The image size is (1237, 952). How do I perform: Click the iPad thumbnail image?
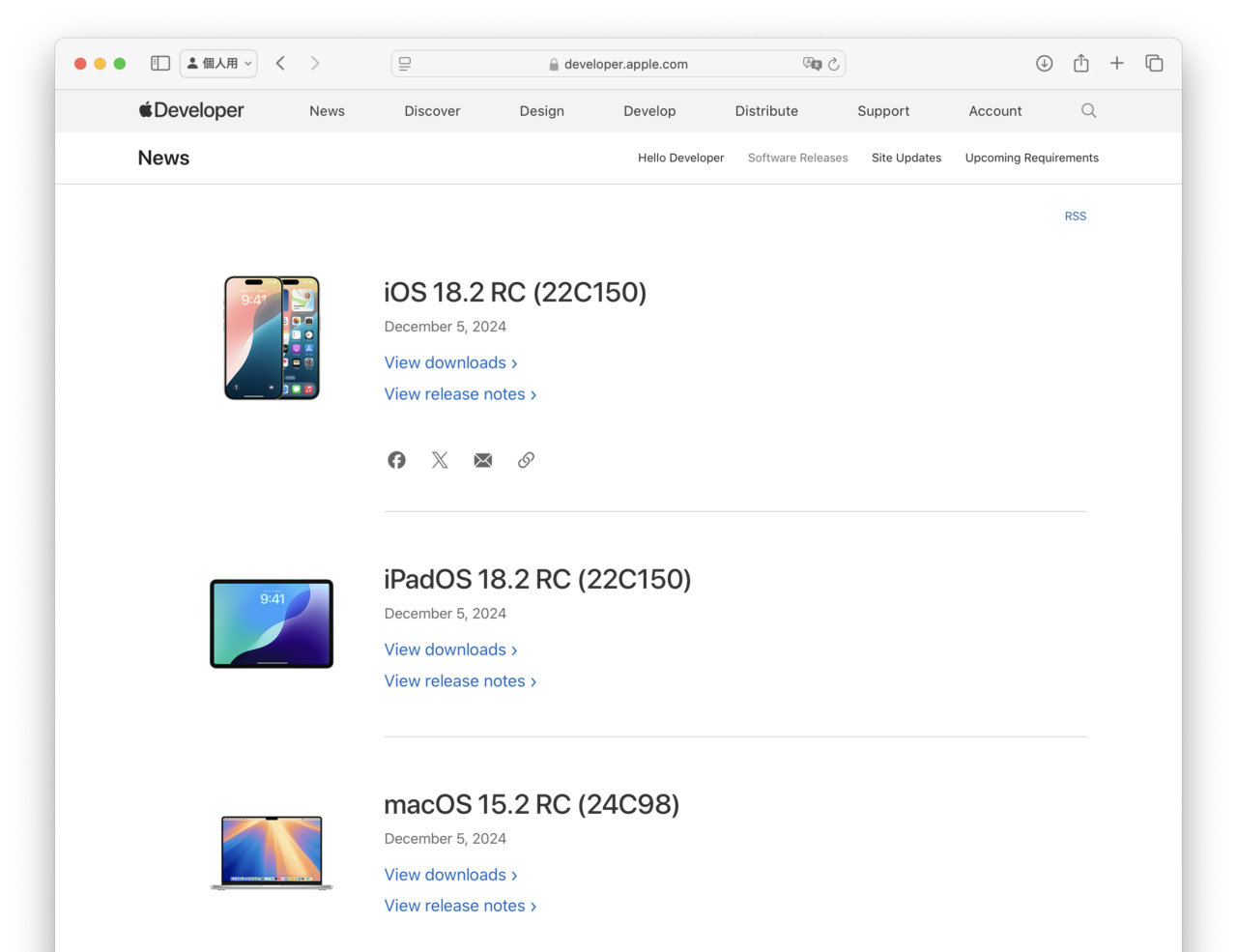[x=272, y=623]
